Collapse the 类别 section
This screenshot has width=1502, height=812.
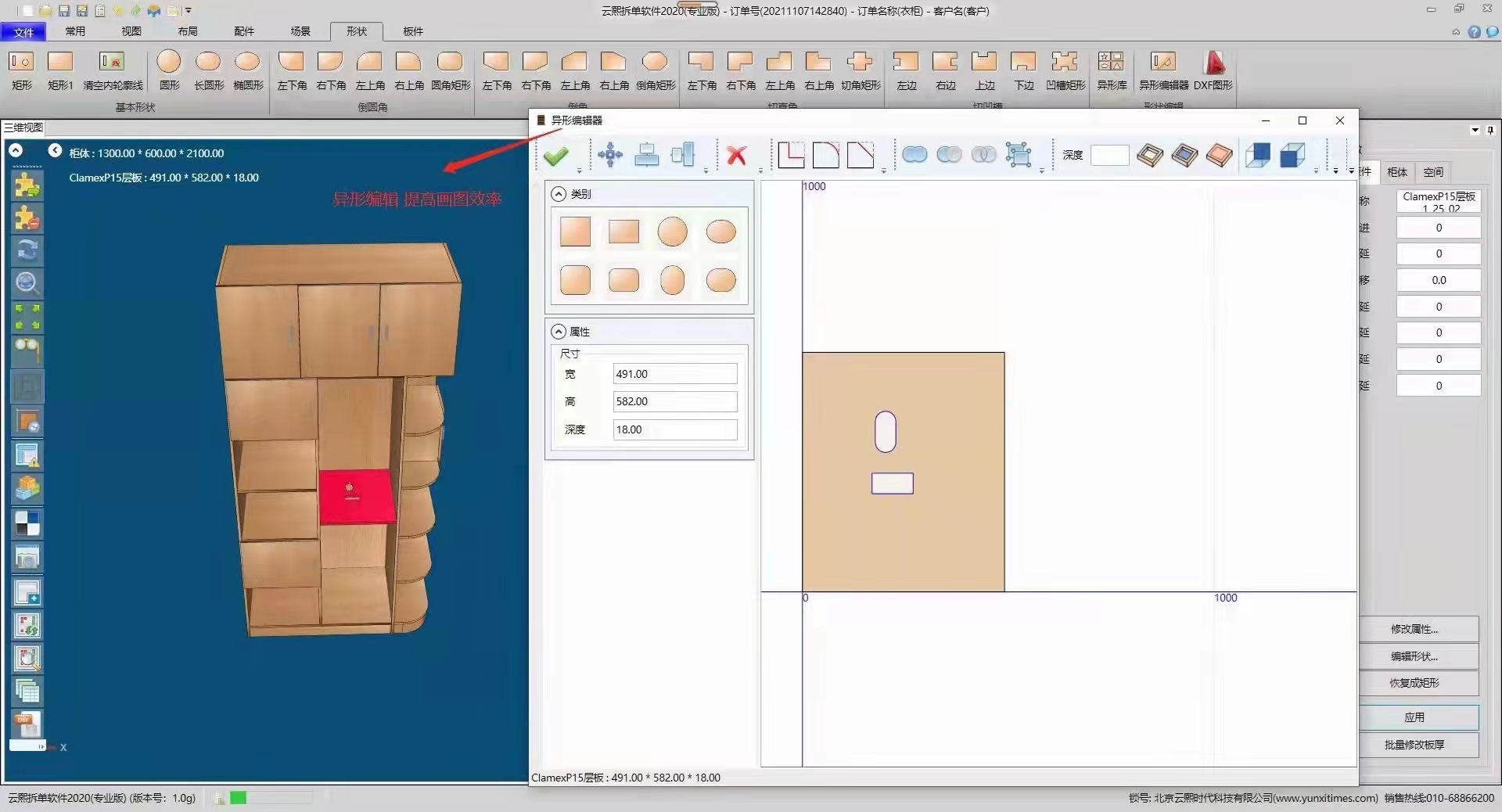point(559,194)
